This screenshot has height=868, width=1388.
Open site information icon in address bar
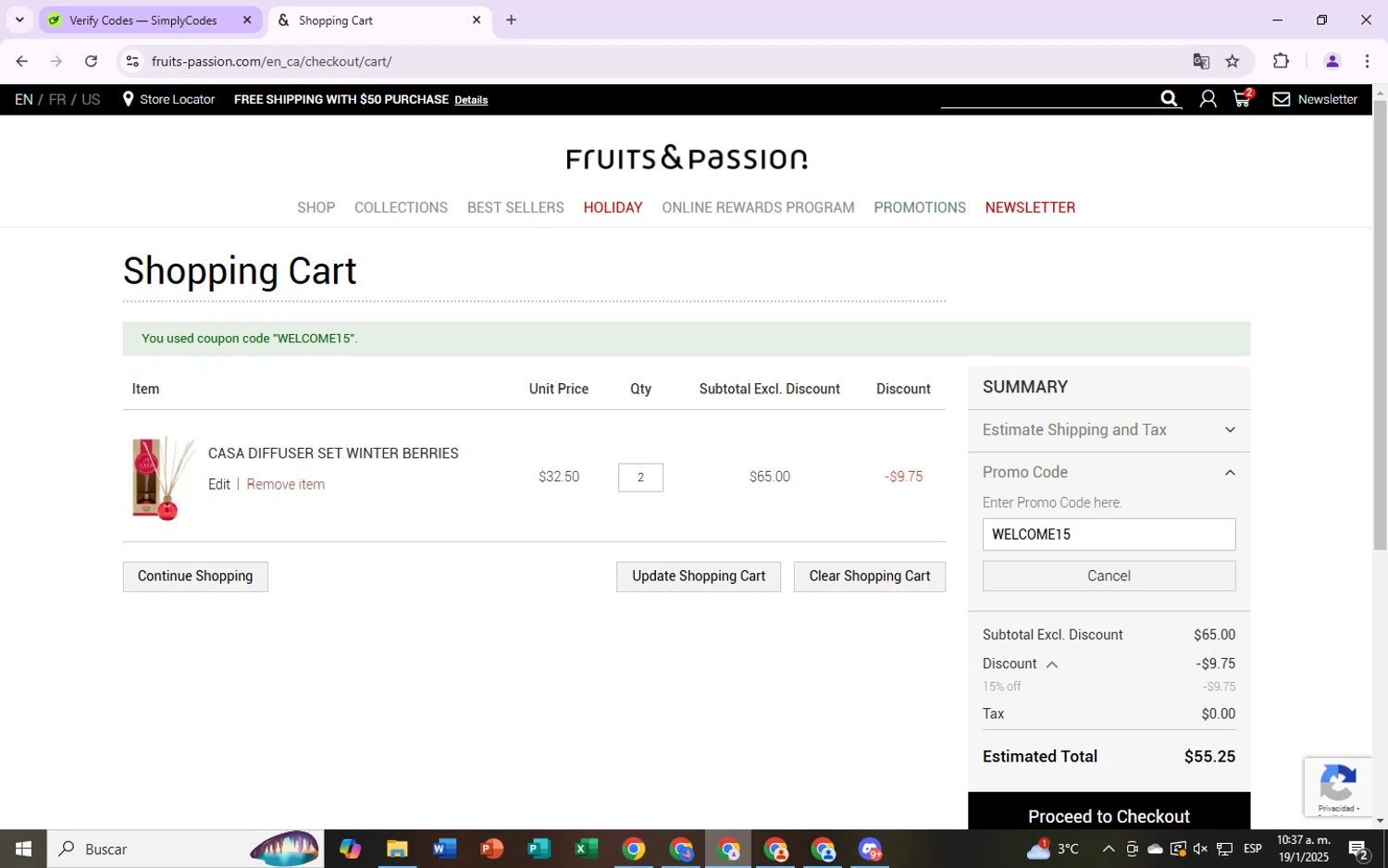[132, 61]
